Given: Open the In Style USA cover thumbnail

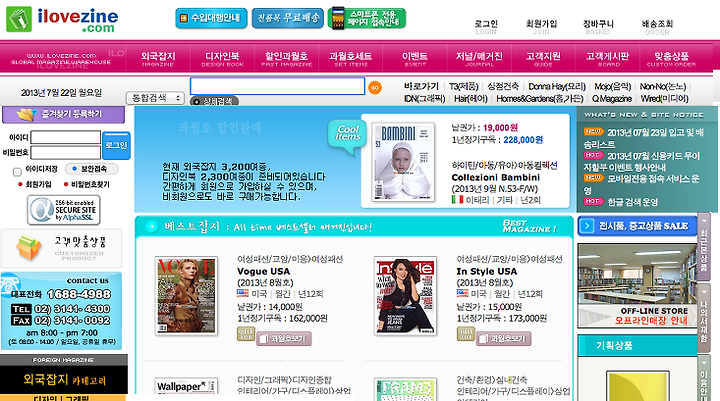Looking at the screenshot, I should tap(405, 296).
